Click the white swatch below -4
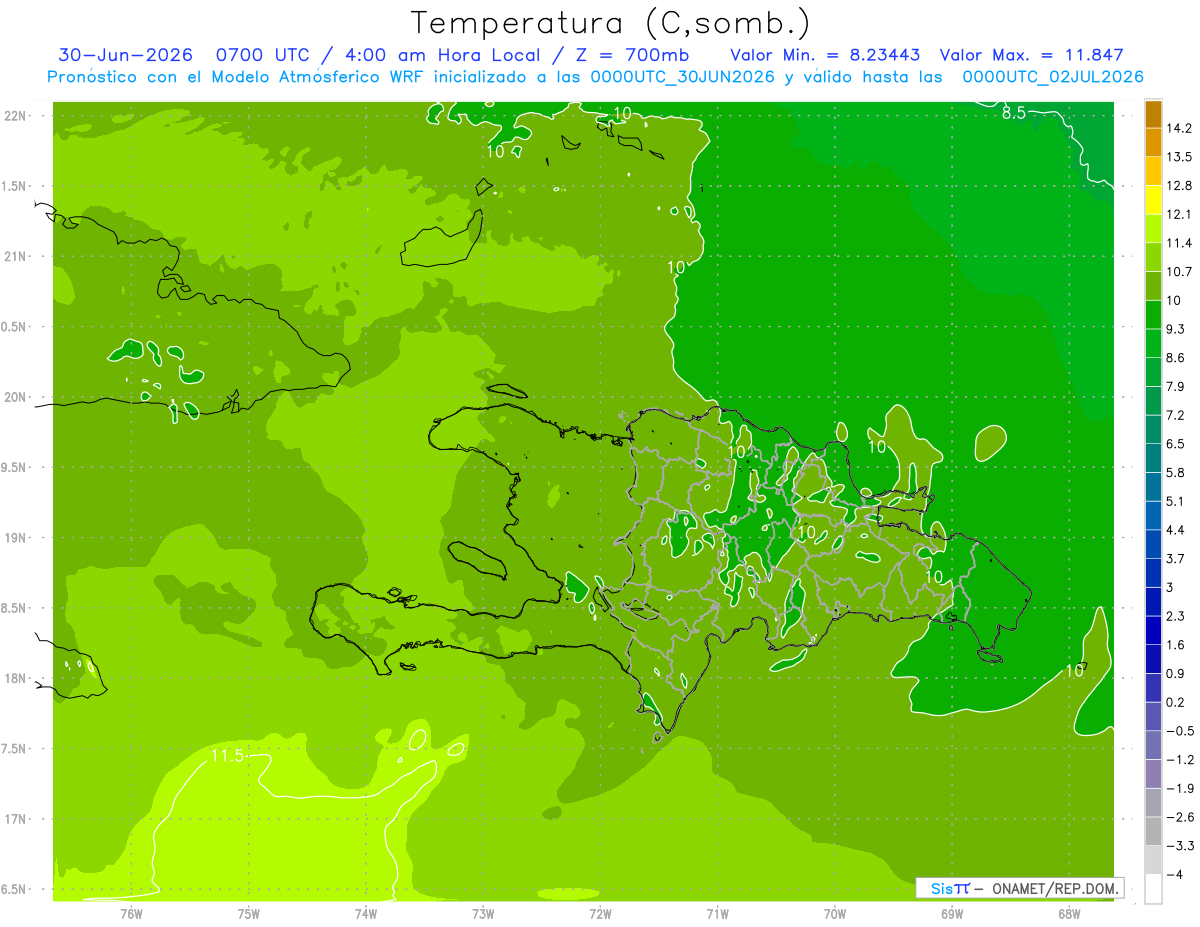The height and width of the screenshot is (927, 1200). (1153, 889)
